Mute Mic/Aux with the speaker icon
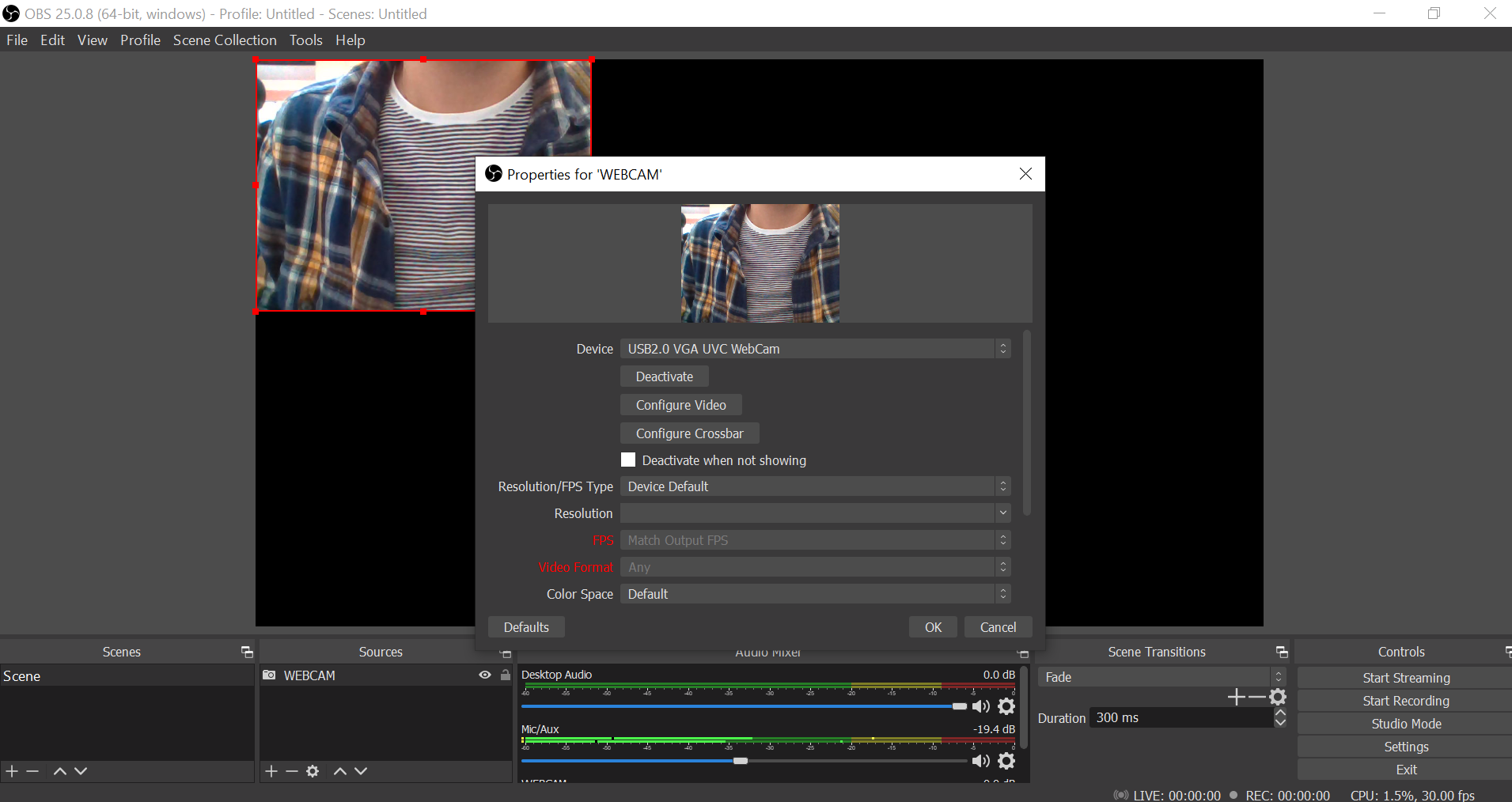The height and width of the screenshot is (802, 1512). (981, 761)
